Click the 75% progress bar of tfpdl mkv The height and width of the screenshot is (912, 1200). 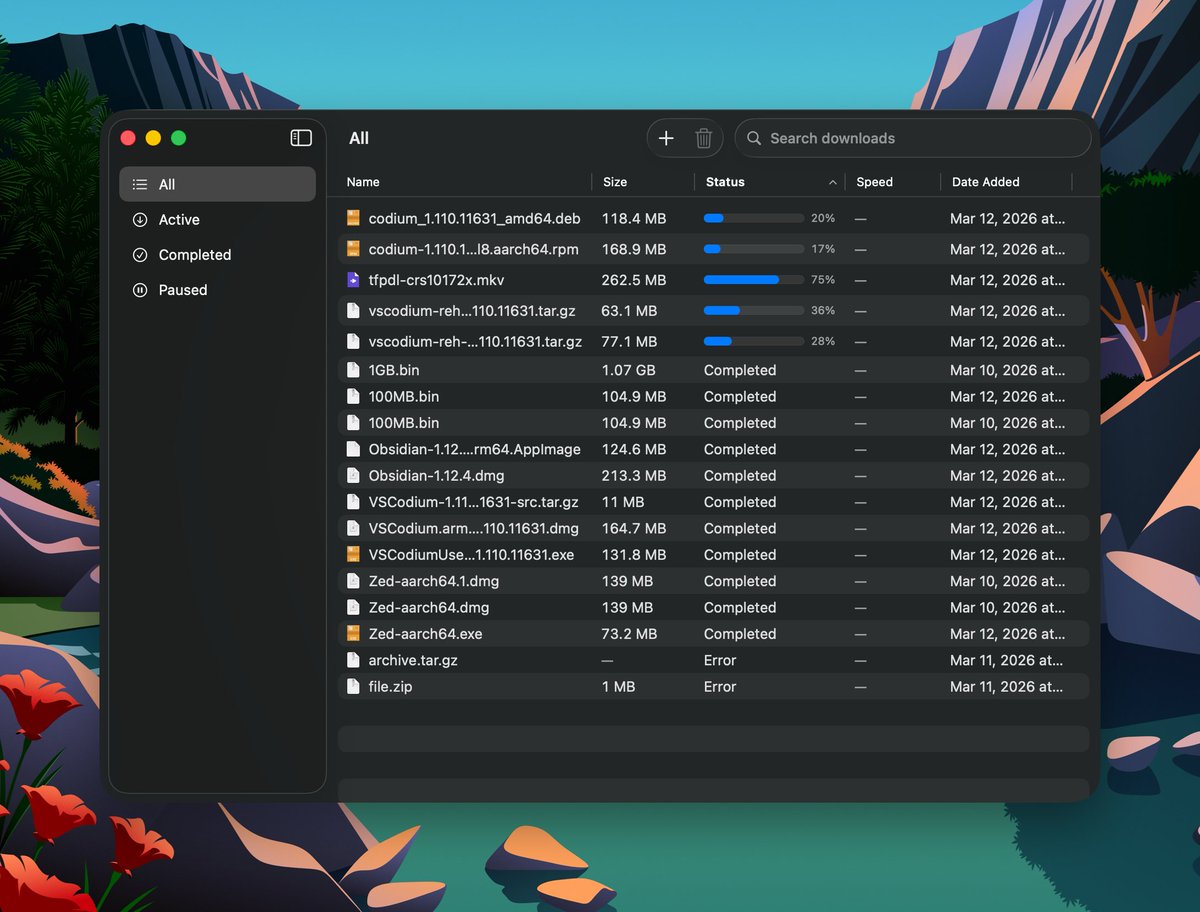(754, 280)
